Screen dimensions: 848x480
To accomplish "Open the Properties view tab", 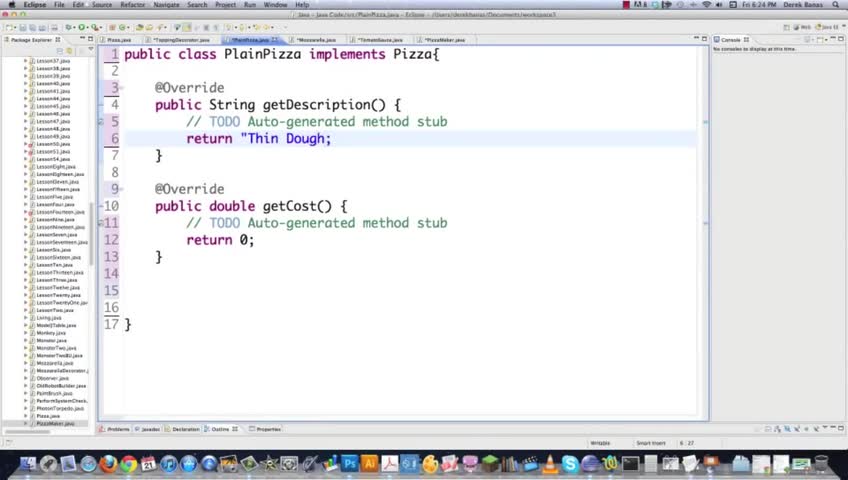I will pos(266,429).
